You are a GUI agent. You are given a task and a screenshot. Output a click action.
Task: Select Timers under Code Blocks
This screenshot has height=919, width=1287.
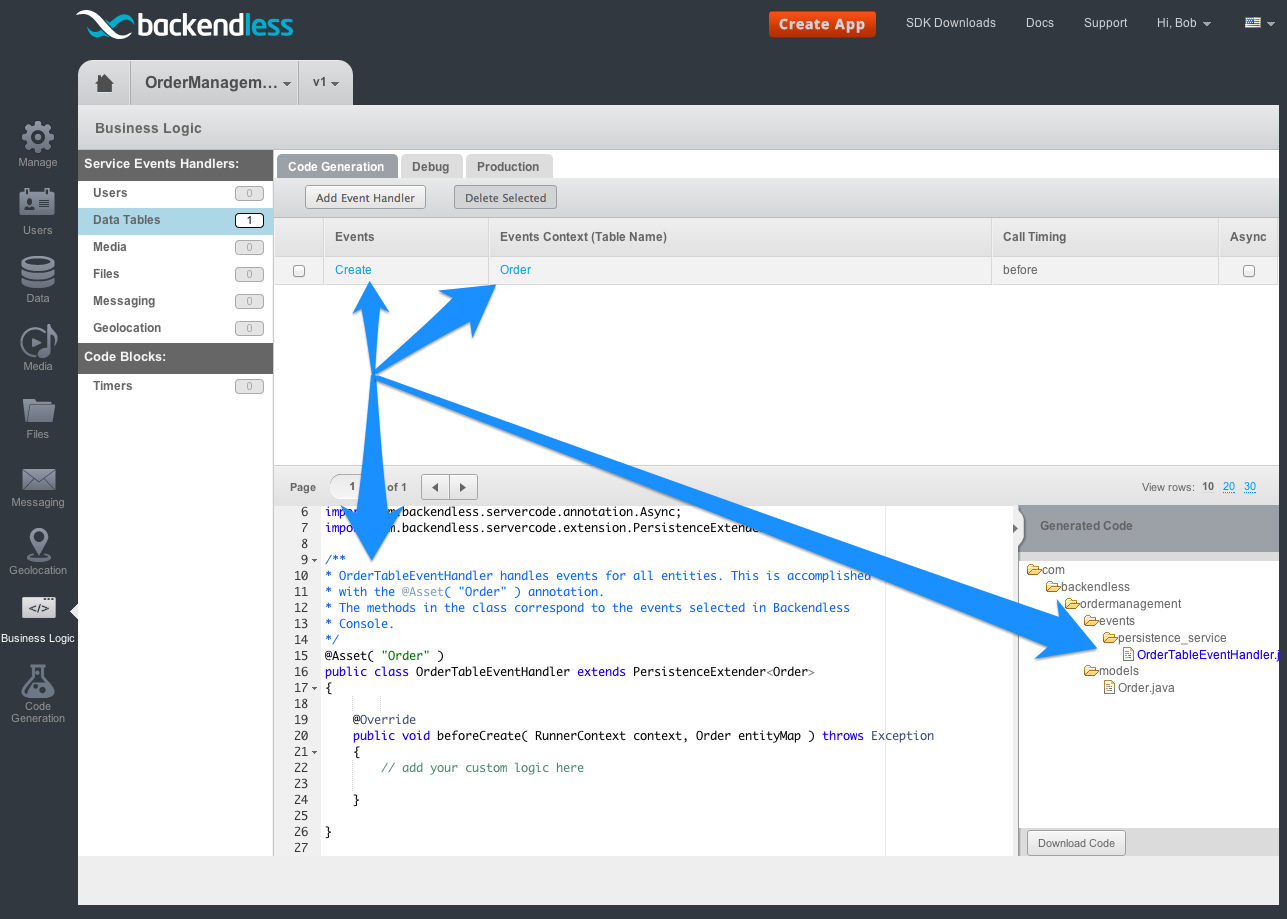coord(175,386)
